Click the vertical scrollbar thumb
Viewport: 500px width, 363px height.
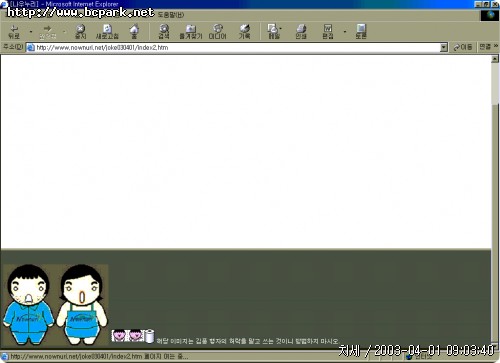495,223
